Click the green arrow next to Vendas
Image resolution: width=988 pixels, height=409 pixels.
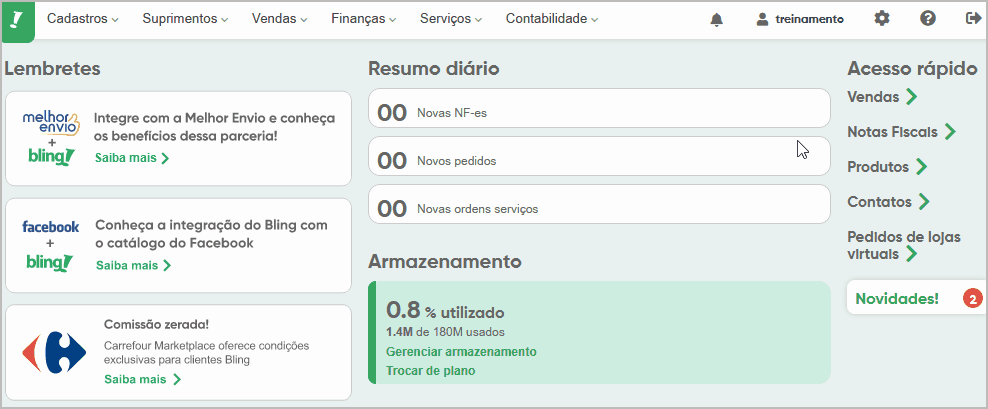coord(911,97)
